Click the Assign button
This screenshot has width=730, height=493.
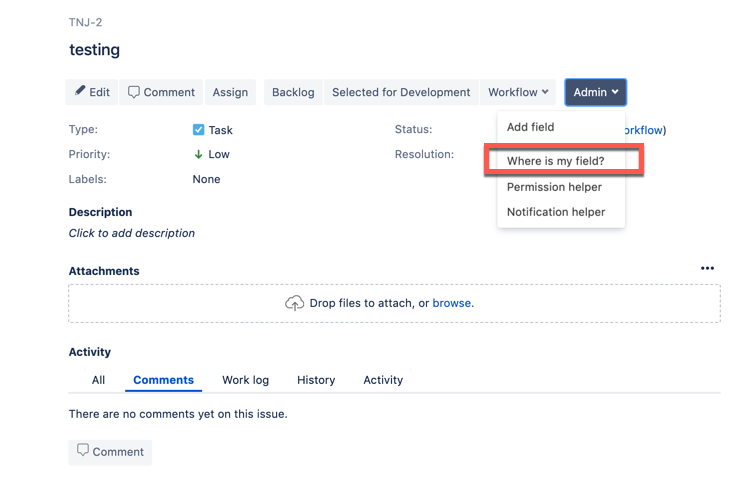pos(230,92)
